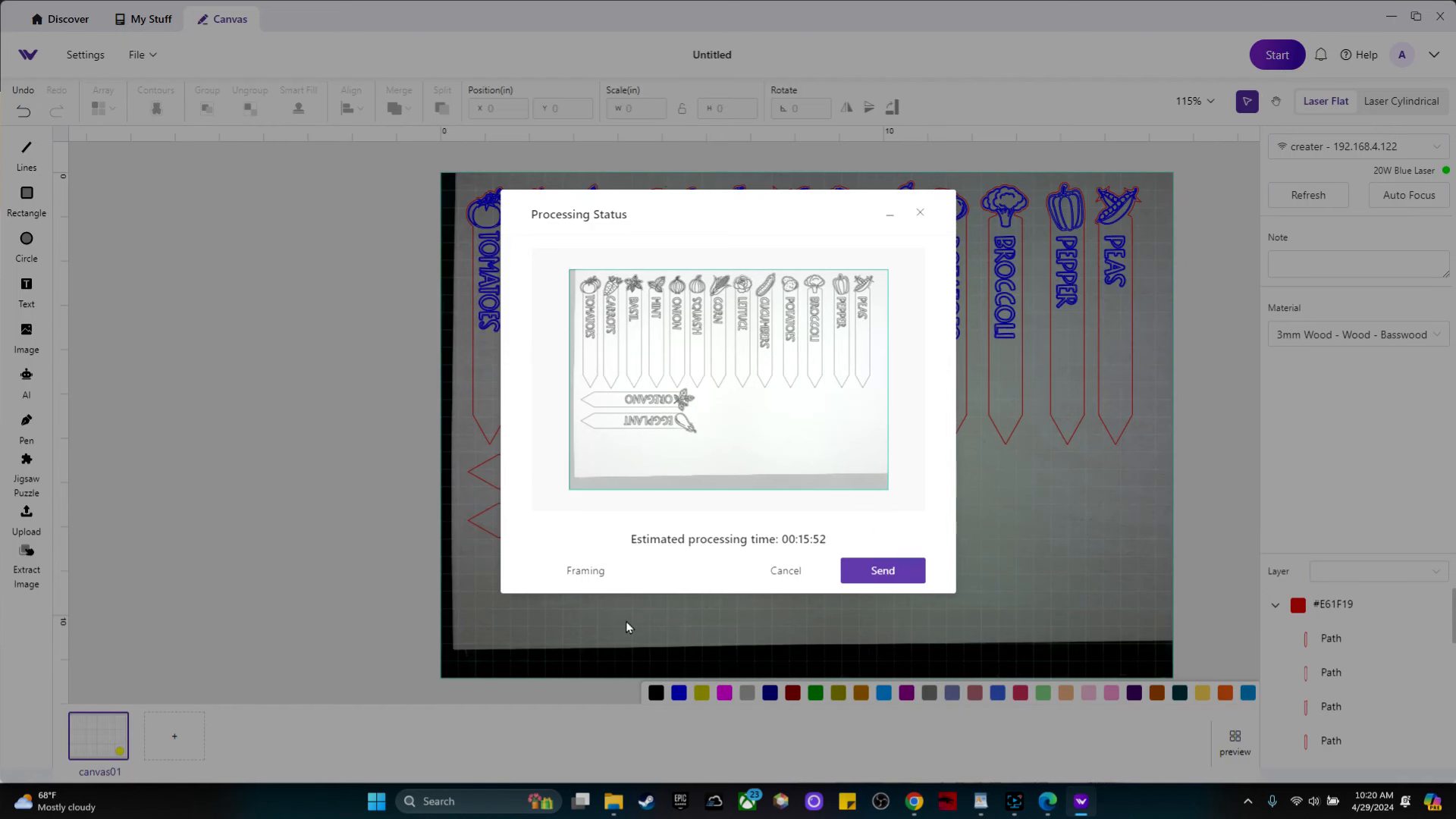The height and width of the screenshot is (819, 1456).
Task: Open the File menu dropdown
Action: (143, 55)
